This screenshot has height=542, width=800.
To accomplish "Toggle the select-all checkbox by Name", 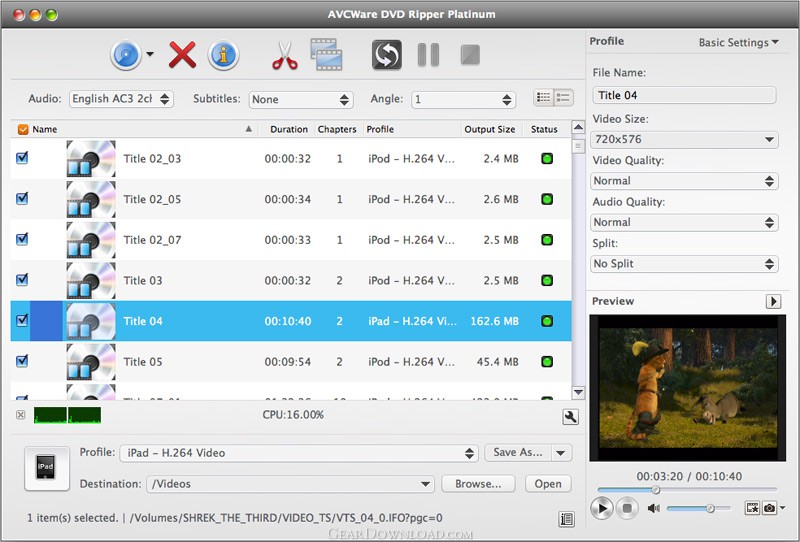I will (x=23, y=130).
